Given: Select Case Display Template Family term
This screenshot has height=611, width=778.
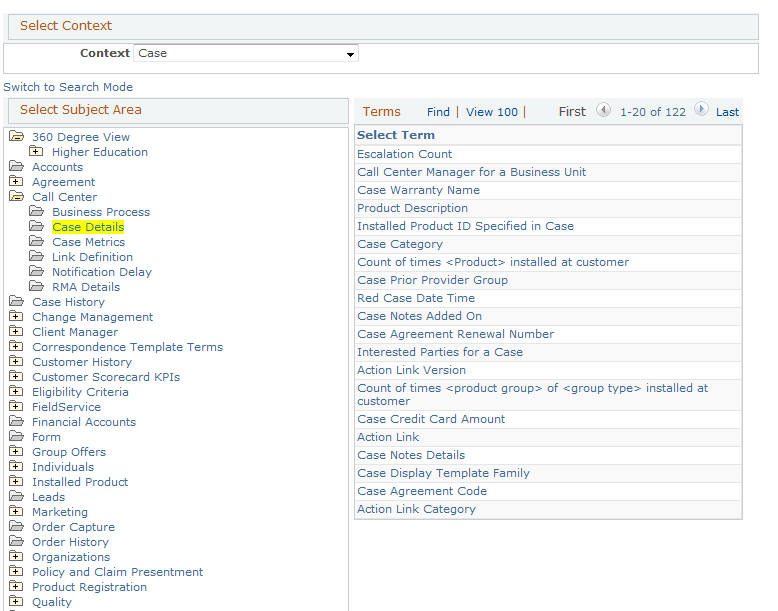Looking at the screenshot, I should click(x=444, y=473).
